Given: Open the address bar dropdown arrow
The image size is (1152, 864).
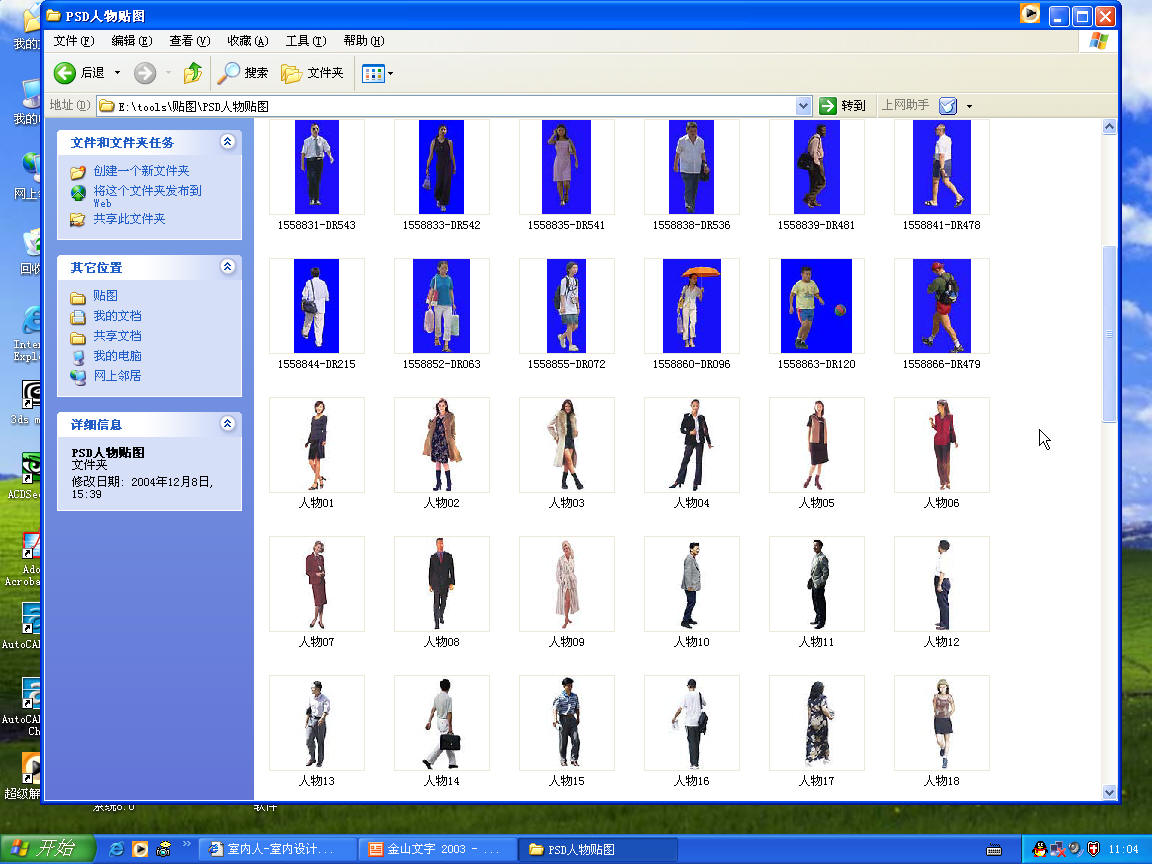Looking at the screenshot, I should [x=803, y=106].
